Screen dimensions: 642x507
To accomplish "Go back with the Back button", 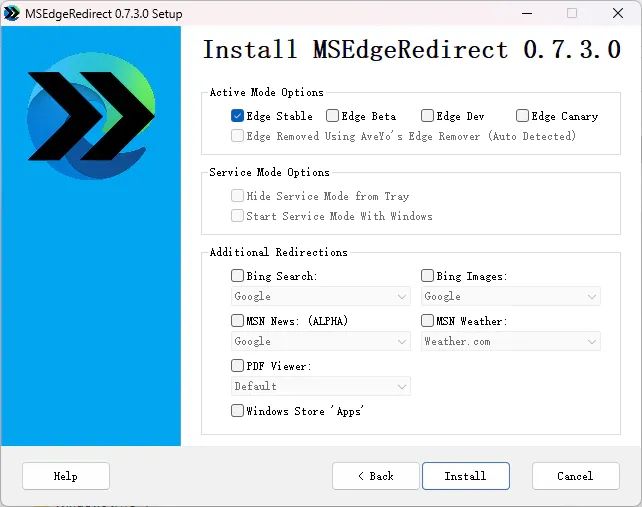I will pyautogui.click(x=376, y=476).
